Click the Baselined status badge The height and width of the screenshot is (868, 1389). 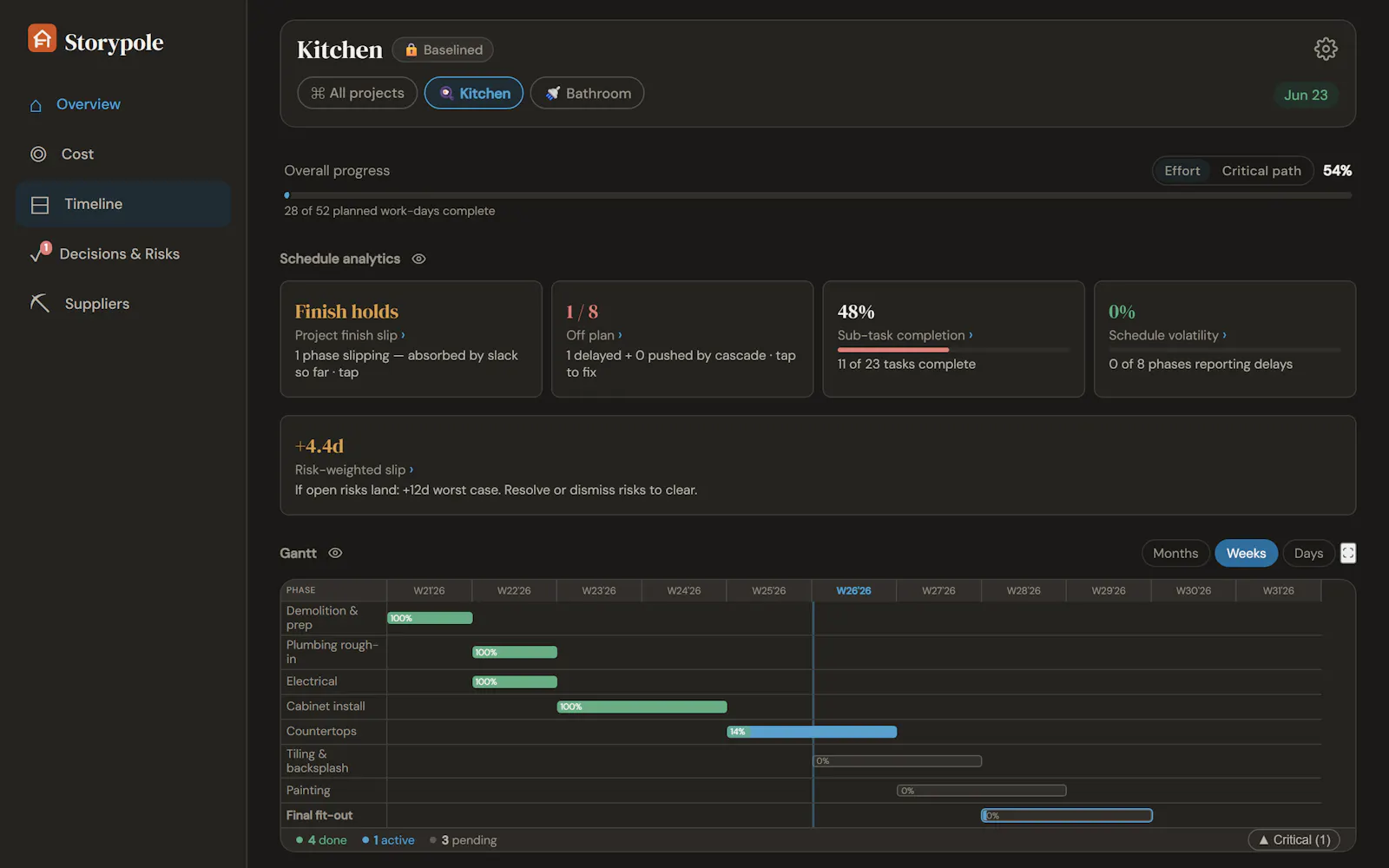pyautogui.click(x=443, y=50)
